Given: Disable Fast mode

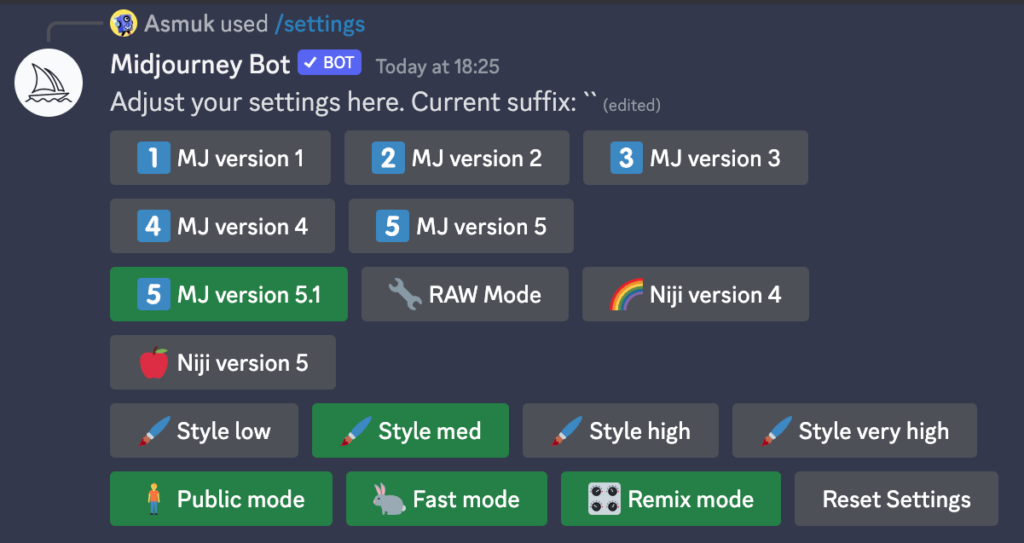Looking at the screenshot, I should click(446, 499).
